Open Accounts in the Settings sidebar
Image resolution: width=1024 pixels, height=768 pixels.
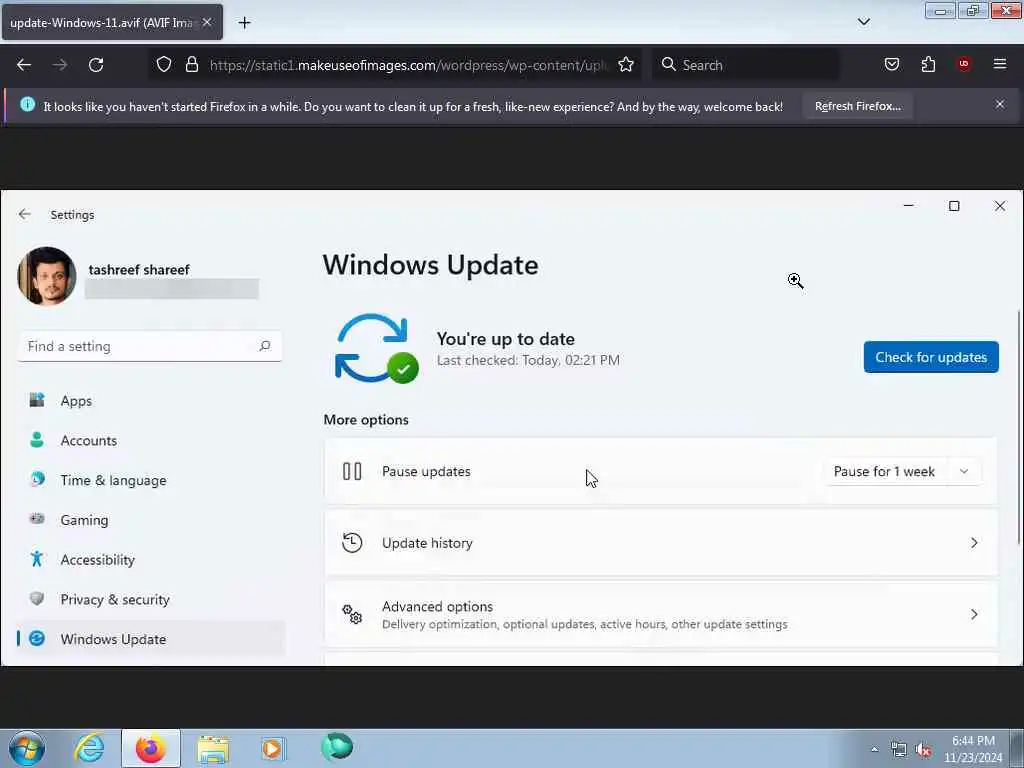click(150, 441)
